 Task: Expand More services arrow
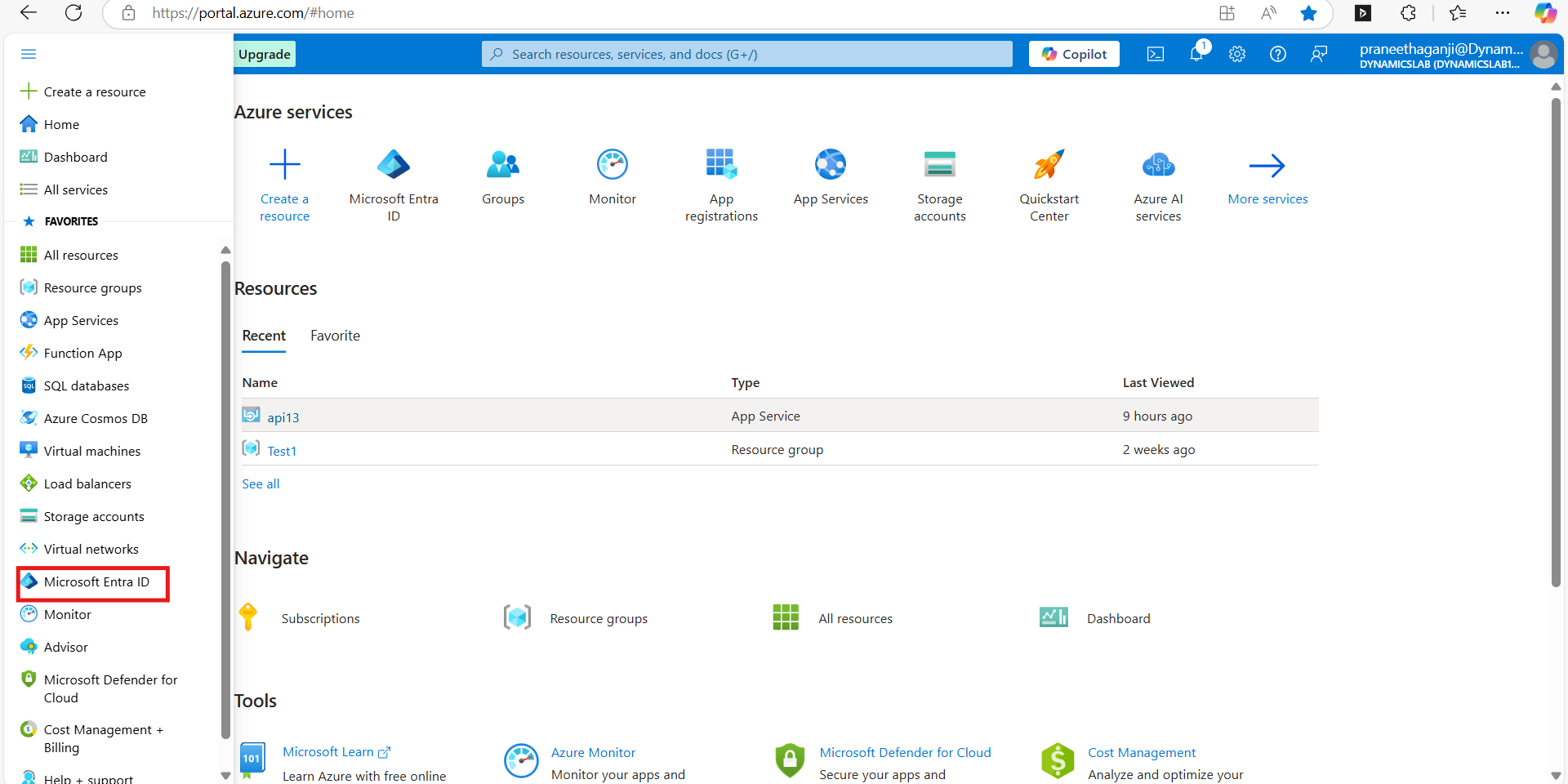click(1267, 166)
